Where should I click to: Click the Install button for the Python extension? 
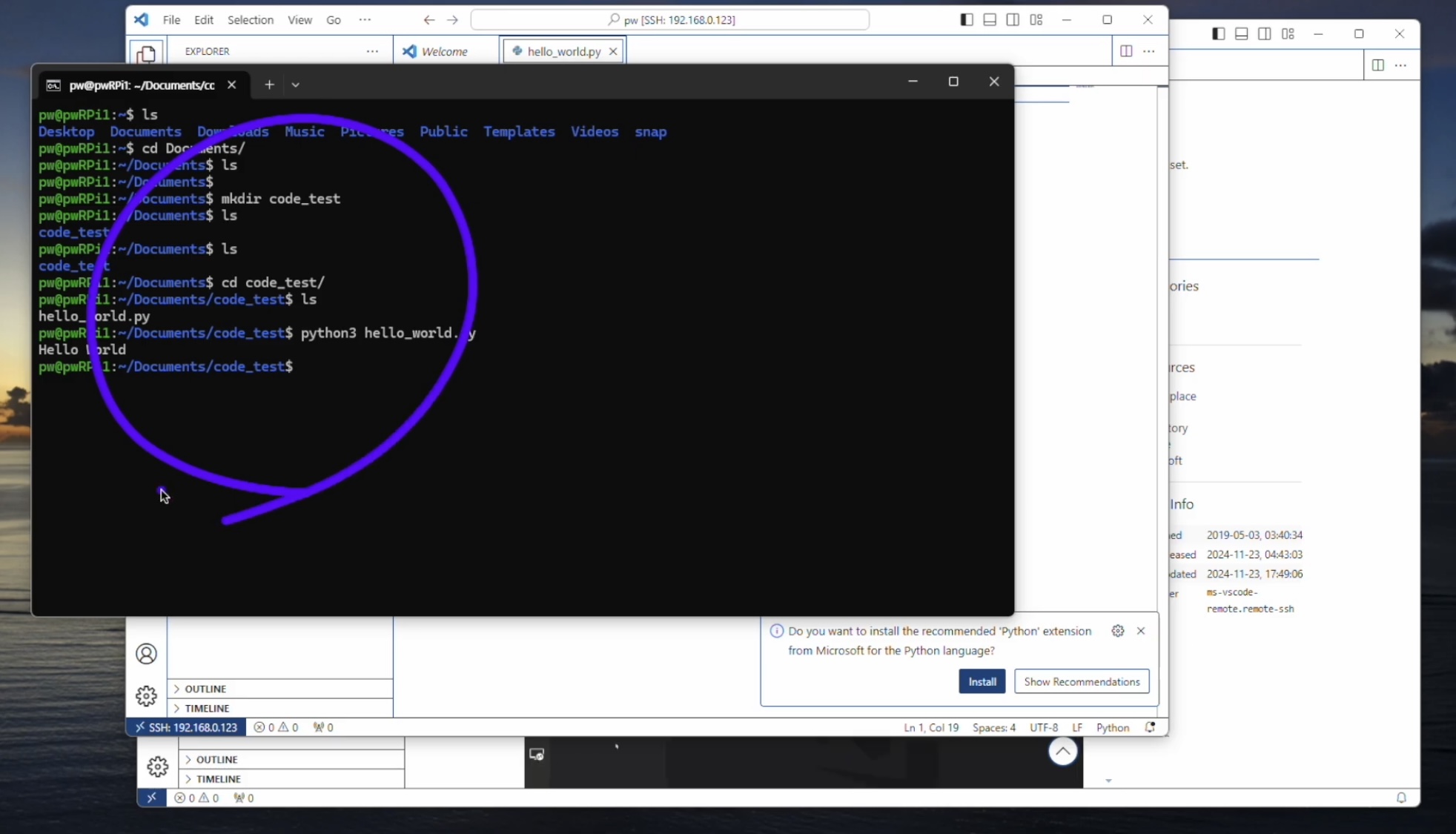982,681
